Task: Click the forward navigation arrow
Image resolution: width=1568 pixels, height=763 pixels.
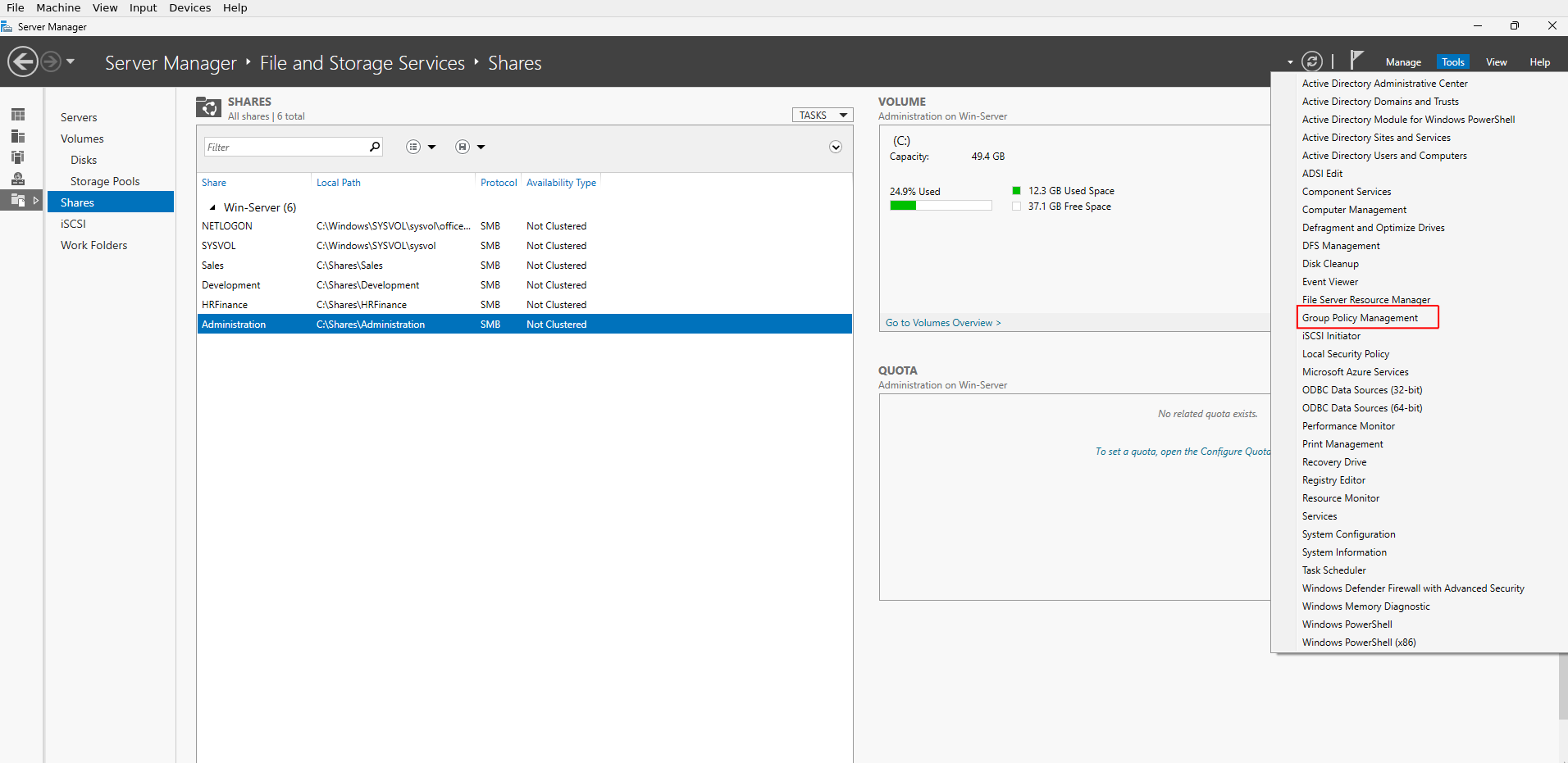Action: [x=51, y=61]
